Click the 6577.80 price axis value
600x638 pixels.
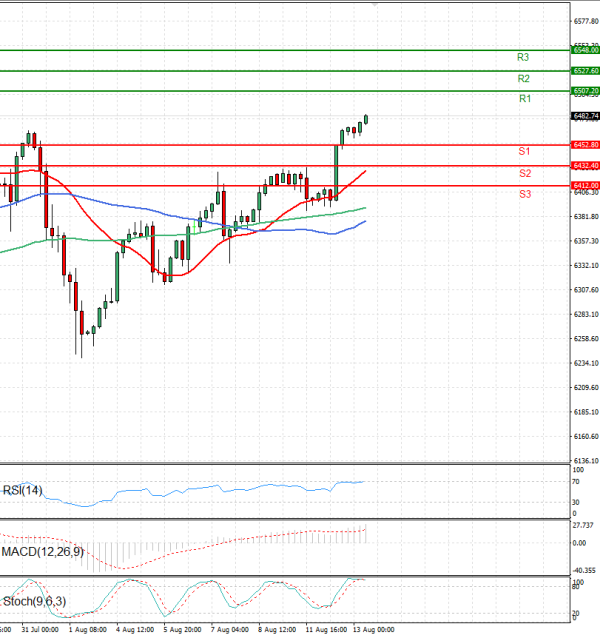pos(586,21)
